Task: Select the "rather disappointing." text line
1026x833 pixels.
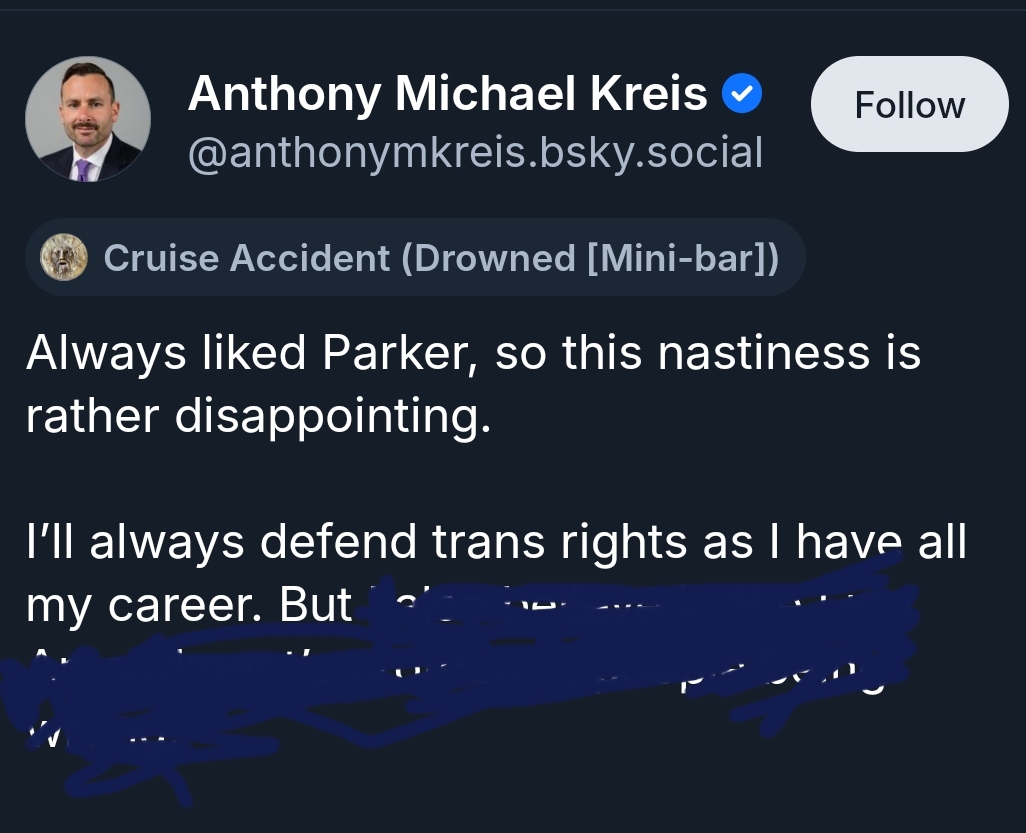Action: pos(258,416)
